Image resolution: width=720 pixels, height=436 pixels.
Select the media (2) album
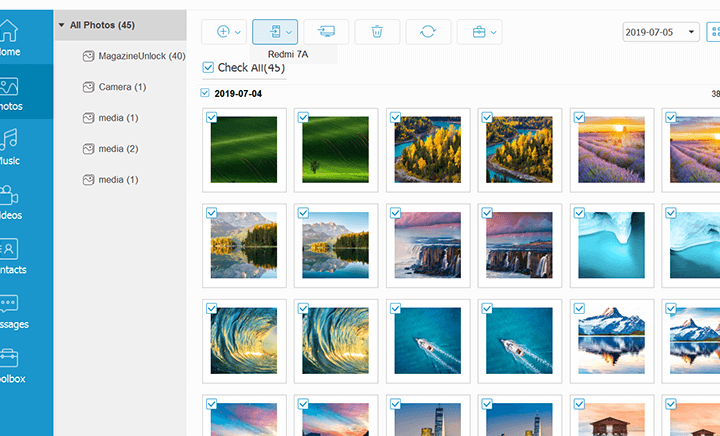[x=110, y=149]
